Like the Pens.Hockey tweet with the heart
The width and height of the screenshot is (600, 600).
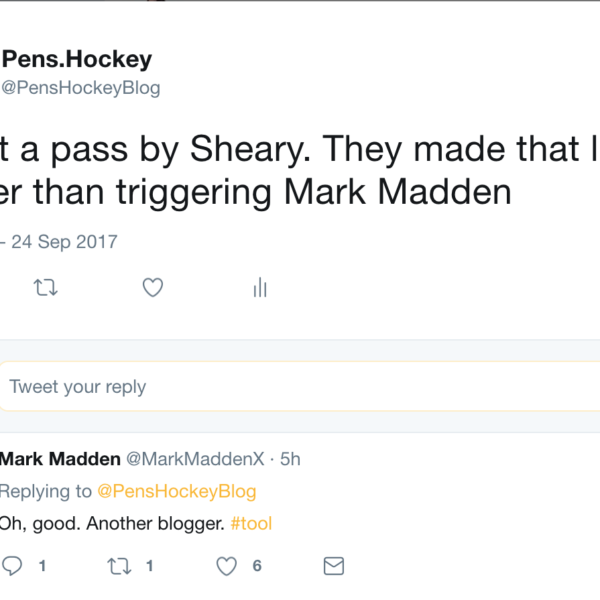tap(152, 288)
